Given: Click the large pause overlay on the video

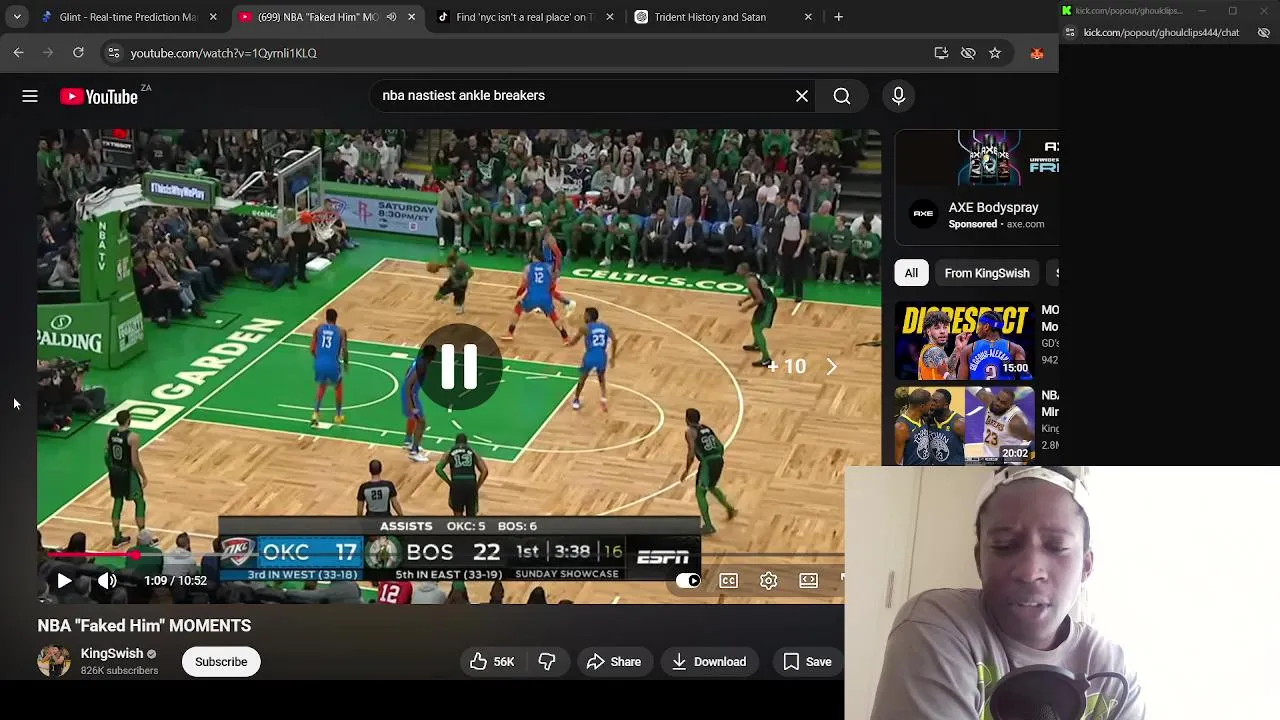Looking at the screenshot, I should click(x=459, y=367).
